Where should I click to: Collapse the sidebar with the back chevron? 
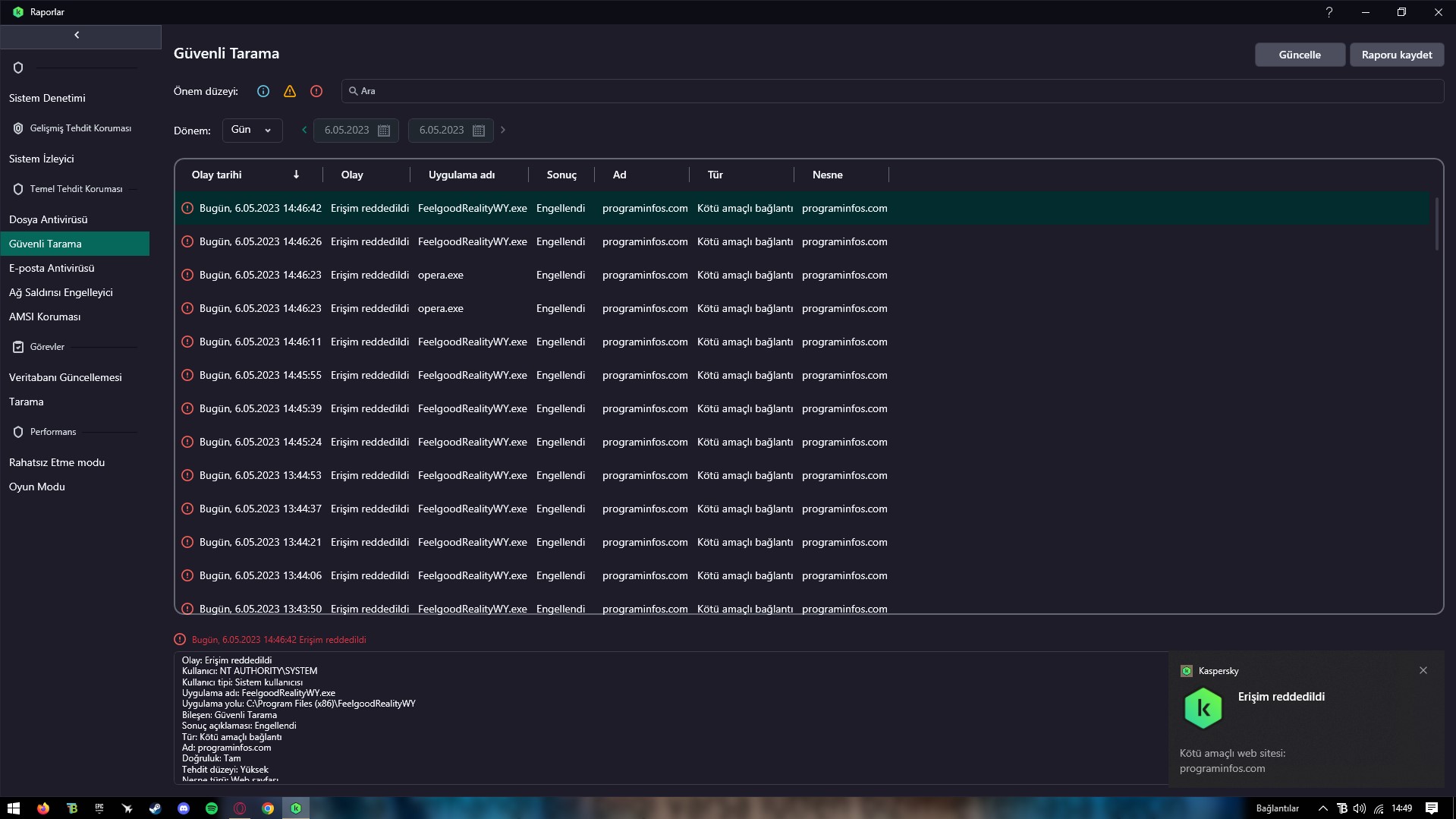[77, 36]
